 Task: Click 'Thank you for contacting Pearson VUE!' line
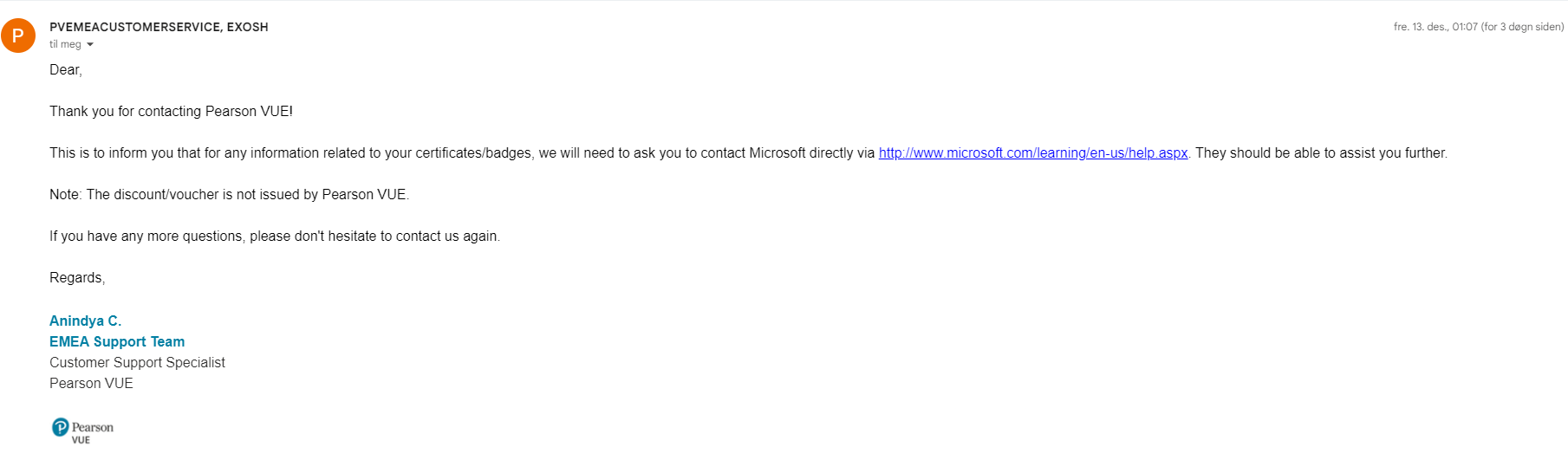171,112
